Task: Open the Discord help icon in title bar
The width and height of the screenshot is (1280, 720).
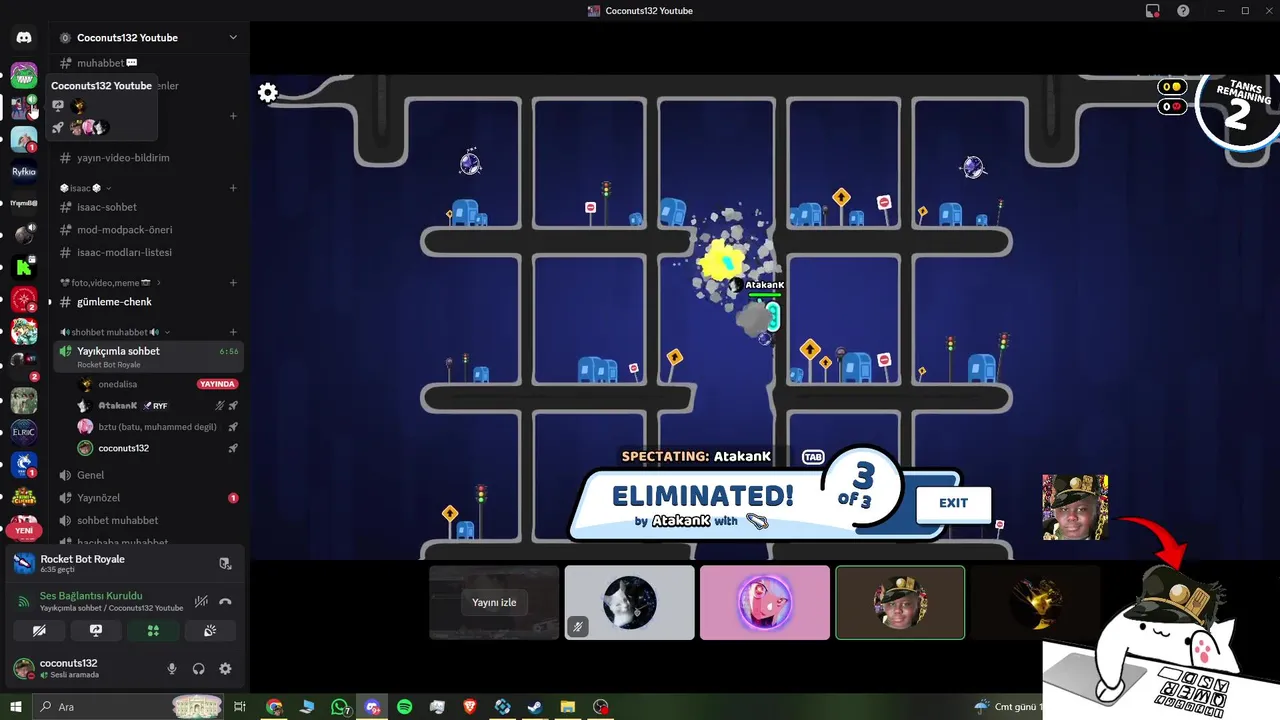Action: (x=1184, y=11)
